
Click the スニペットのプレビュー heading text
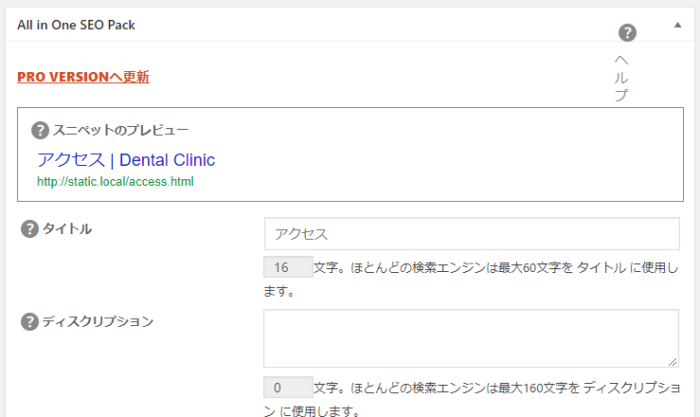[x=121, y=130]
